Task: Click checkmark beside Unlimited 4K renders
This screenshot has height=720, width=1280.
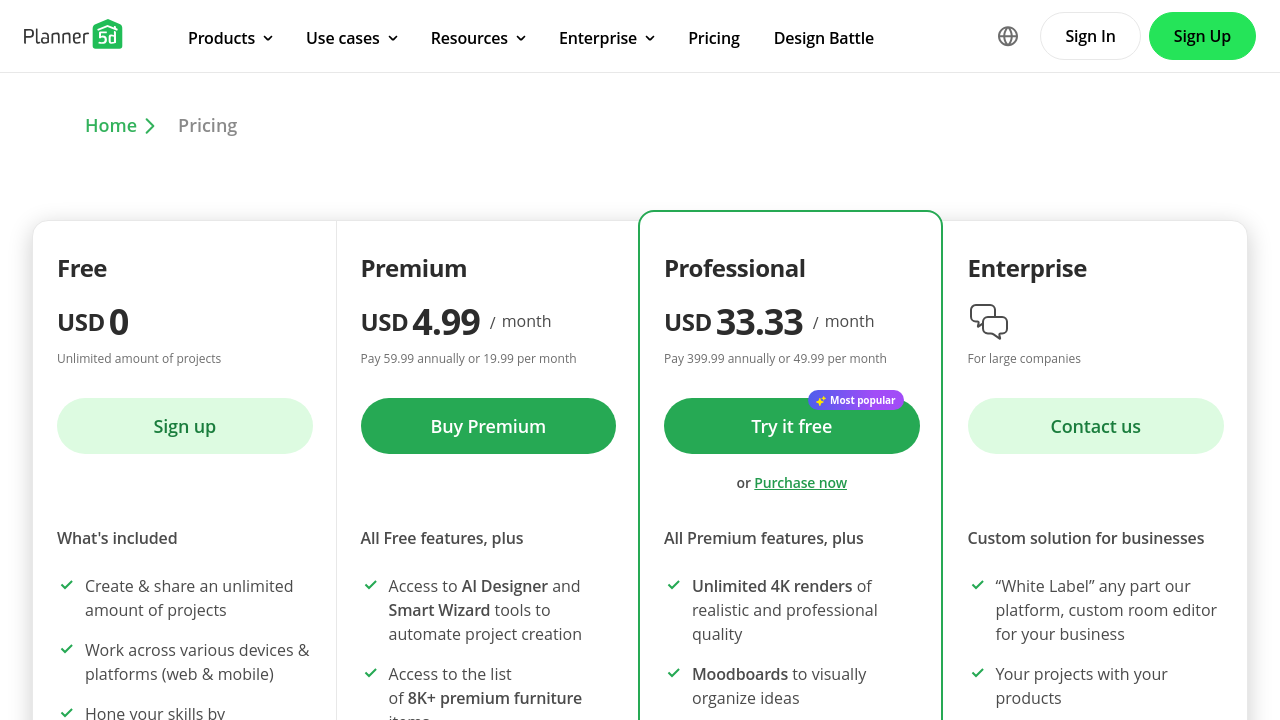Action: 673,585
